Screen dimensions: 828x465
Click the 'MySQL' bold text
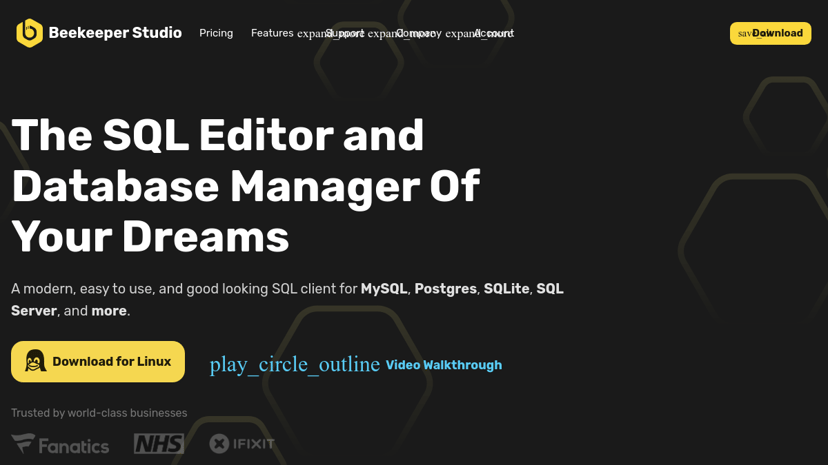click(x=384, y=289)
